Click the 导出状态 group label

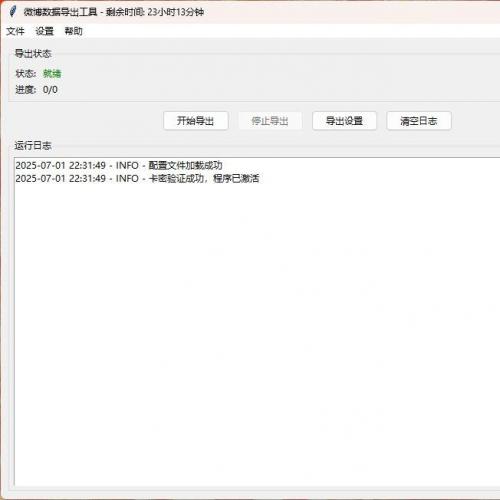coord(33,54)
